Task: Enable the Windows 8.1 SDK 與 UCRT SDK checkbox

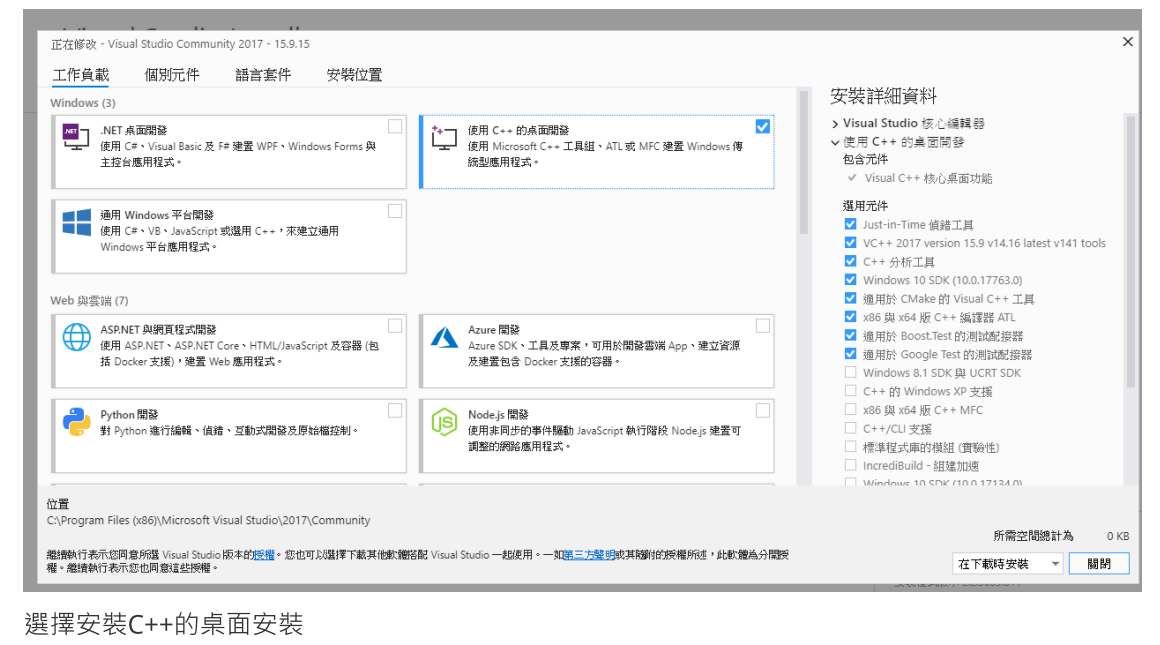Action: (850, 373)
